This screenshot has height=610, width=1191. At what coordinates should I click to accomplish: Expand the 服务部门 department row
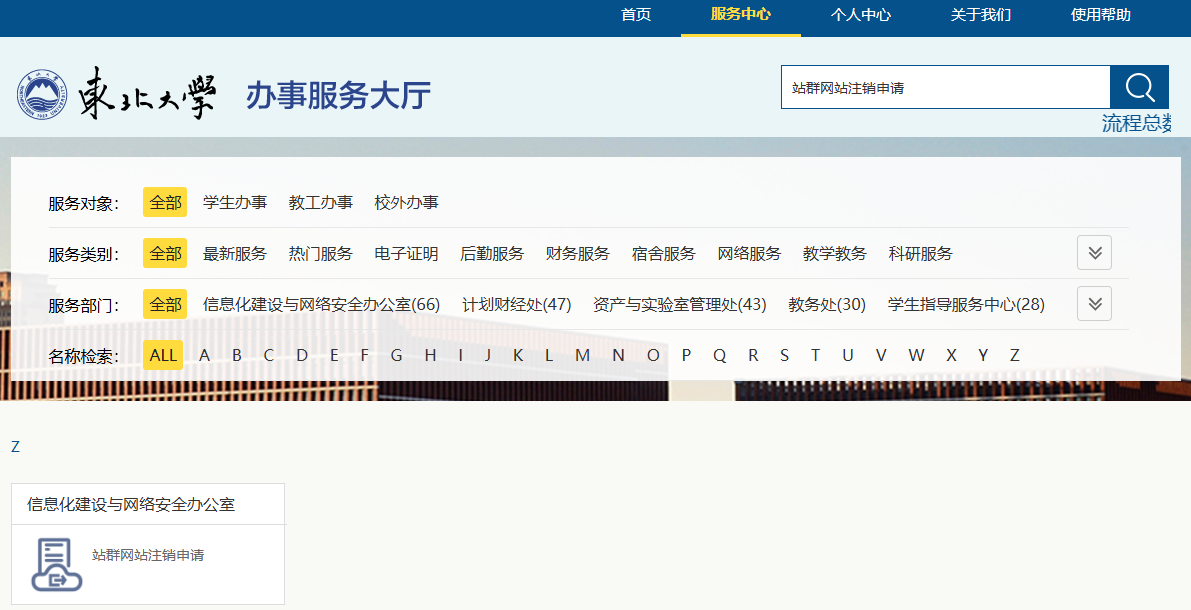(x=1094, y=304)
